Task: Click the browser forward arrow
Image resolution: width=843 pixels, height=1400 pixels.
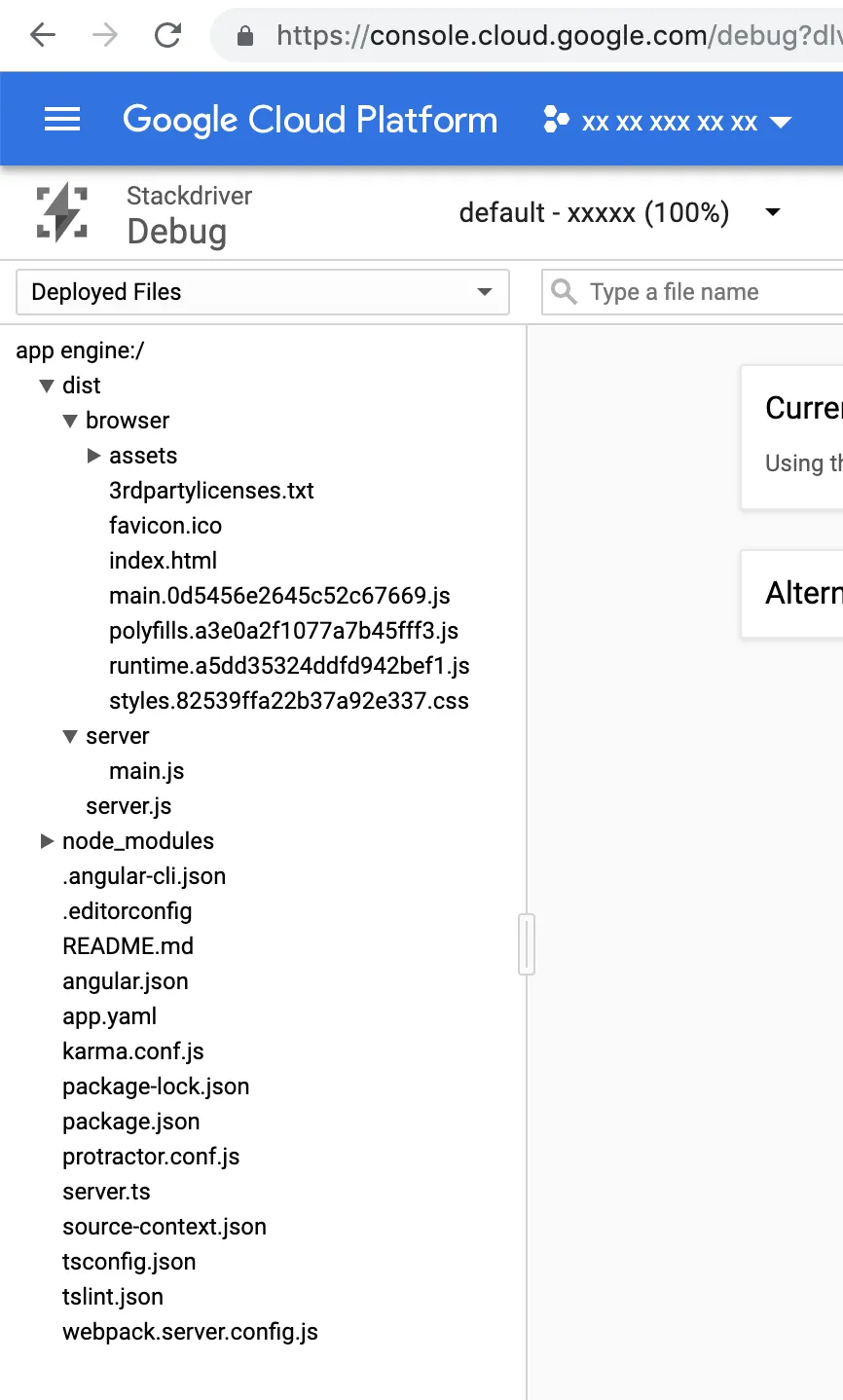Action: pos(105,36)
